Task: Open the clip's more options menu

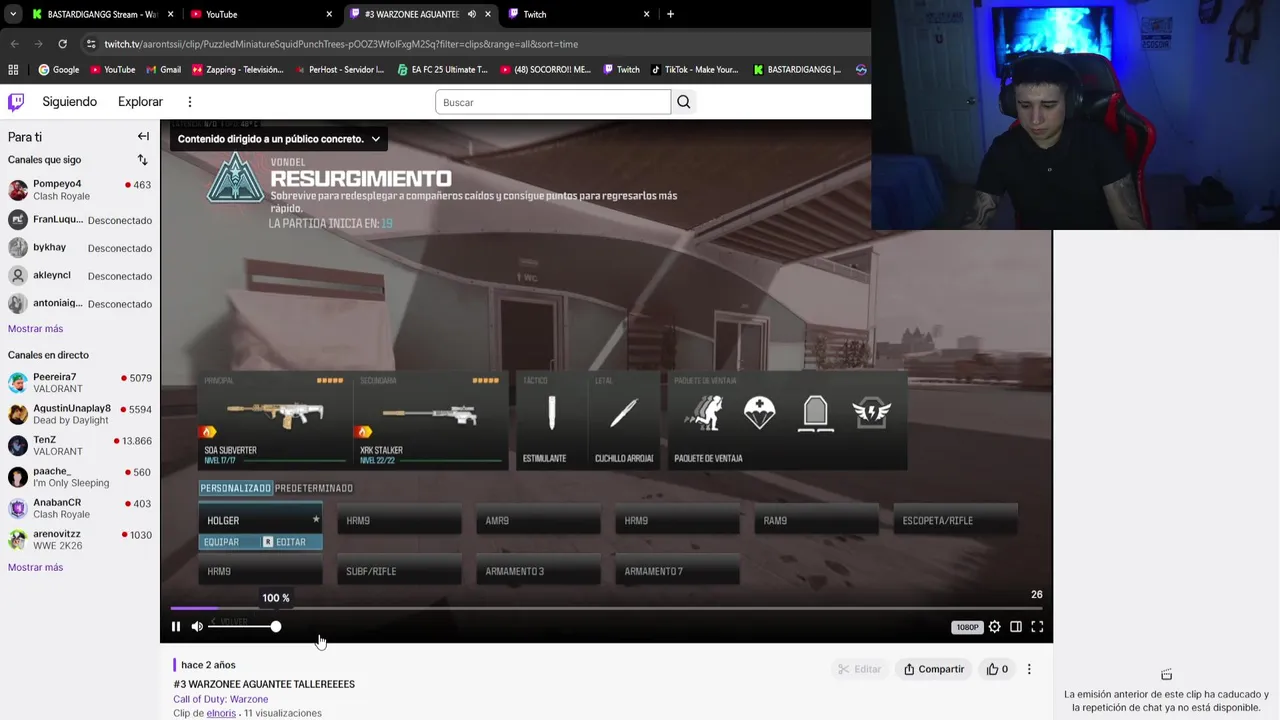Action: 1029,669
